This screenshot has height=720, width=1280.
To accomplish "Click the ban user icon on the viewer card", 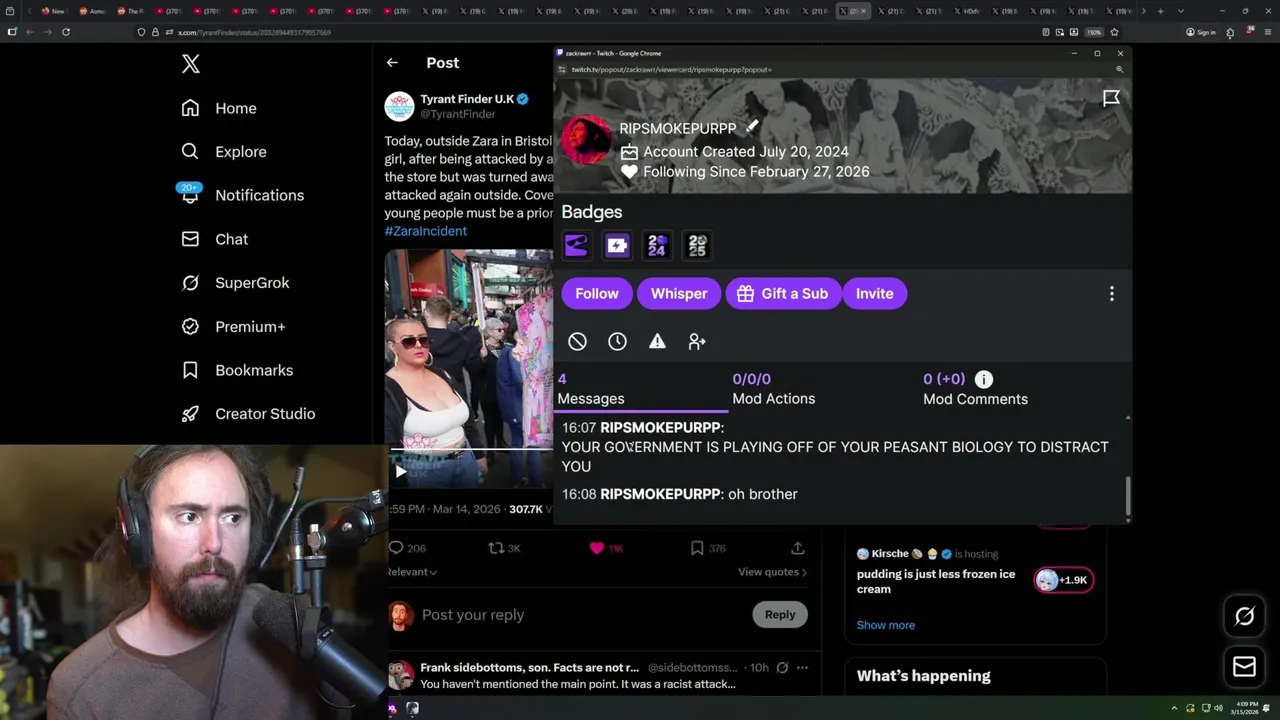I will click(577, 342).
